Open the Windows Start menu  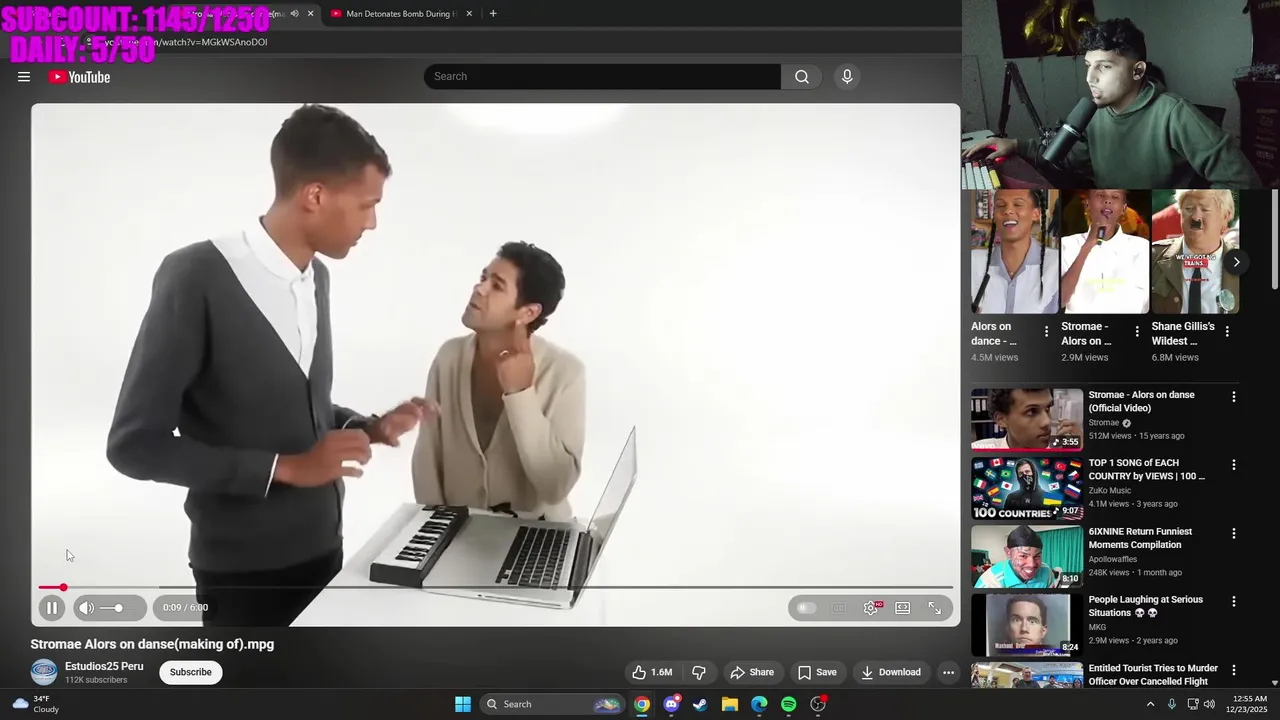point(463,704)
